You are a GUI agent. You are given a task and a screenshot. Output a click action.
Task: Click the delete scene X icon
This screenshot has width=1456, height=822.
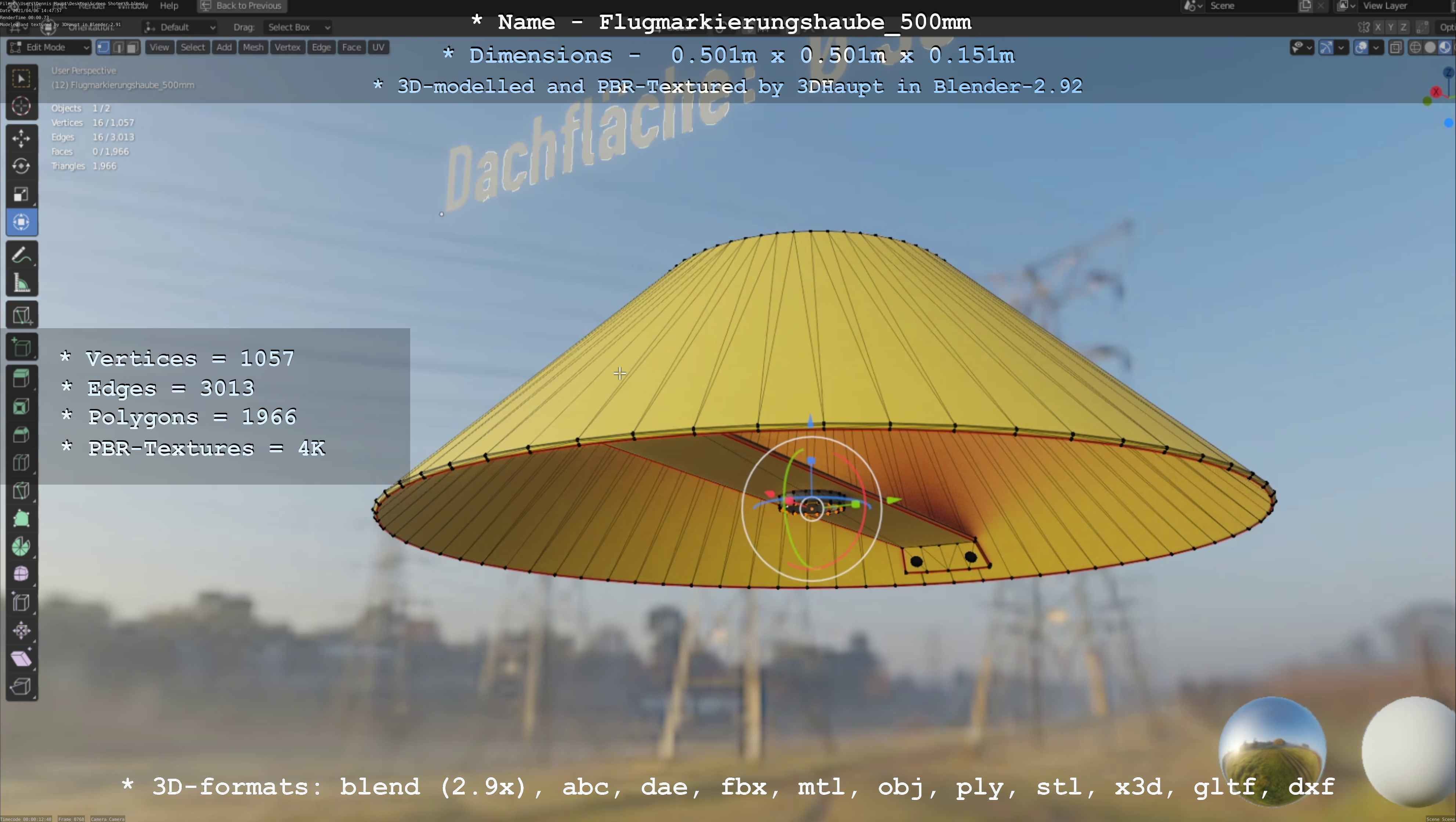(x=1320, y=6)
